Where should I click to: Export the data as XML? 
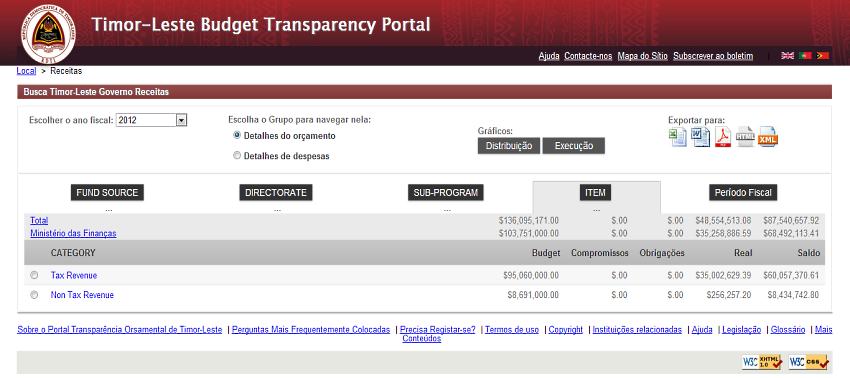768,137
